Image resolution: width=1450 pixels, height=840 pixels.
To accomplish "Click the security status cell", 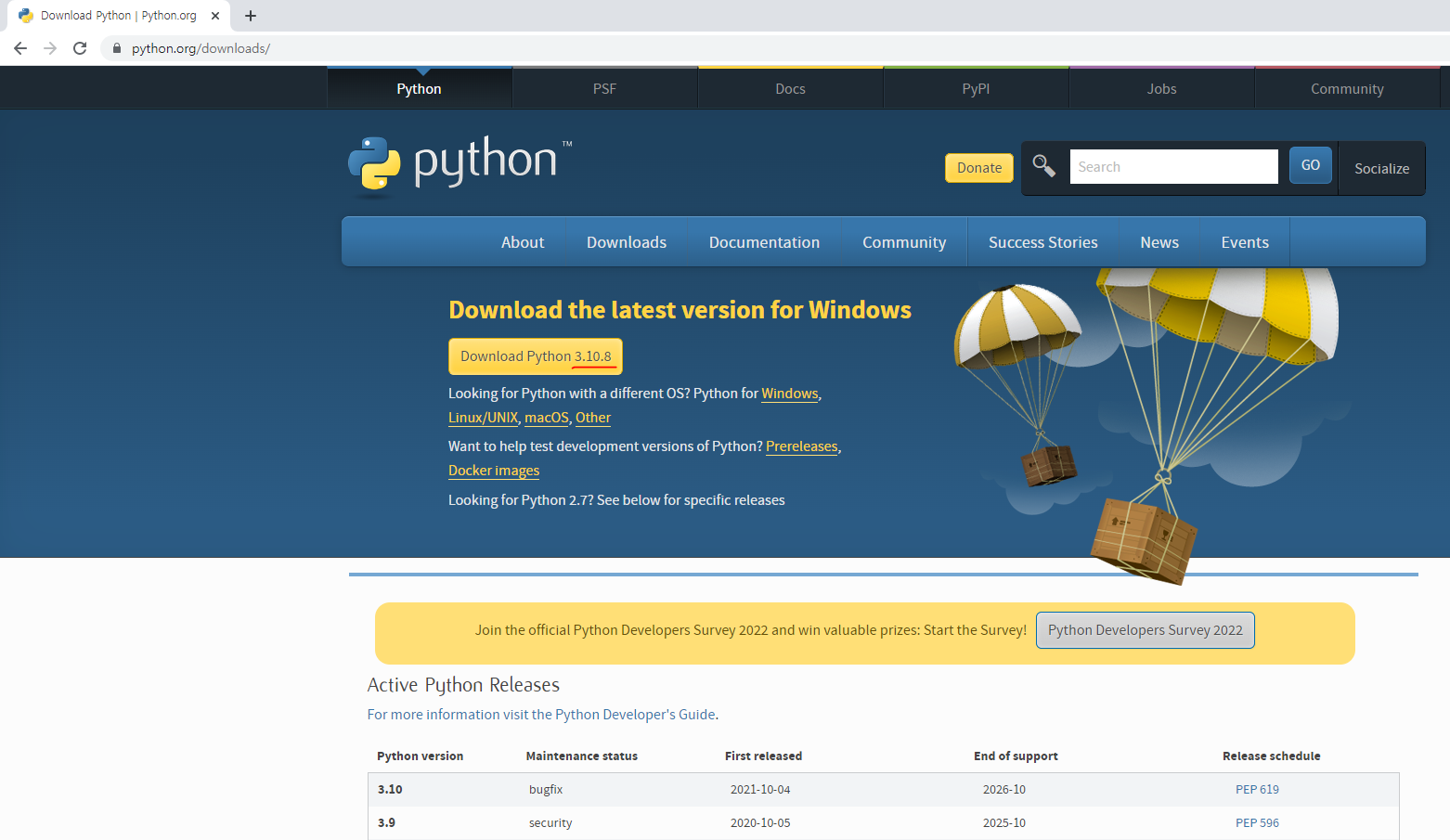I will tap(550, 823).
